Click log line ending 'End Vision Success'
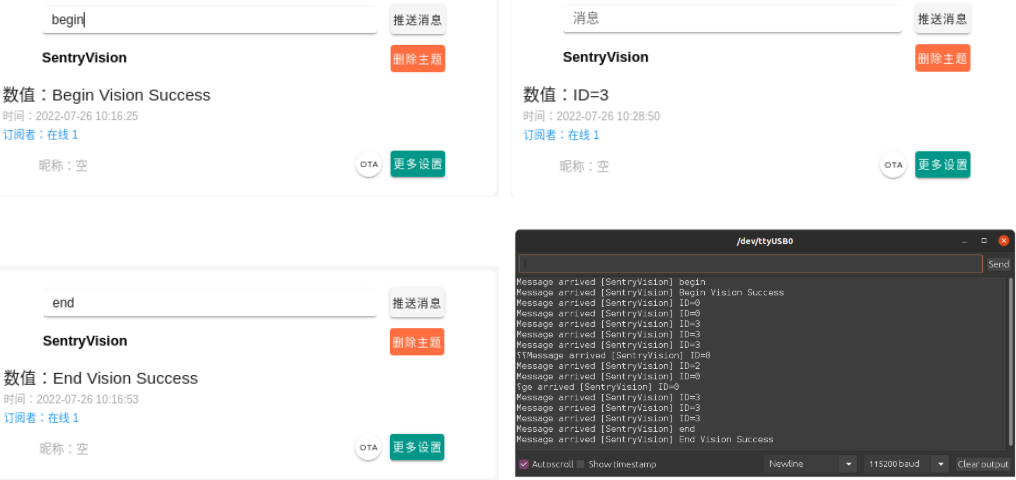Image resolution: width=1016 pixels, height=480 pixels. 645,439
